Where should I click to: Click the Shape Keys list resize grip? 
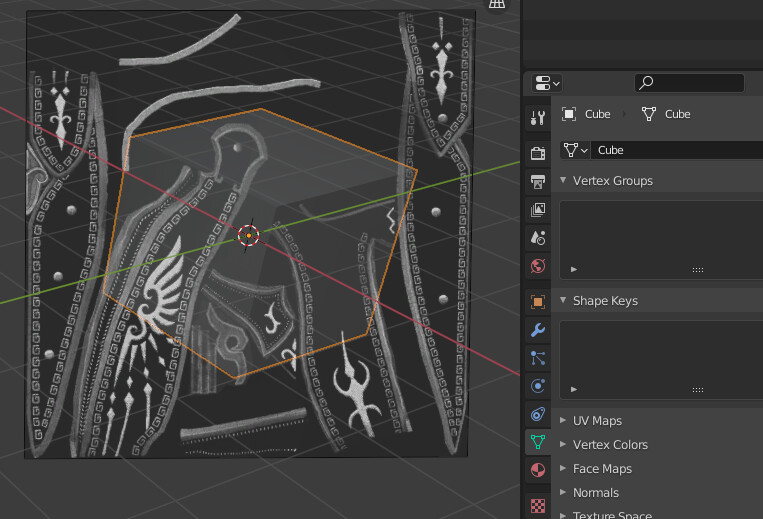[698, 390]
